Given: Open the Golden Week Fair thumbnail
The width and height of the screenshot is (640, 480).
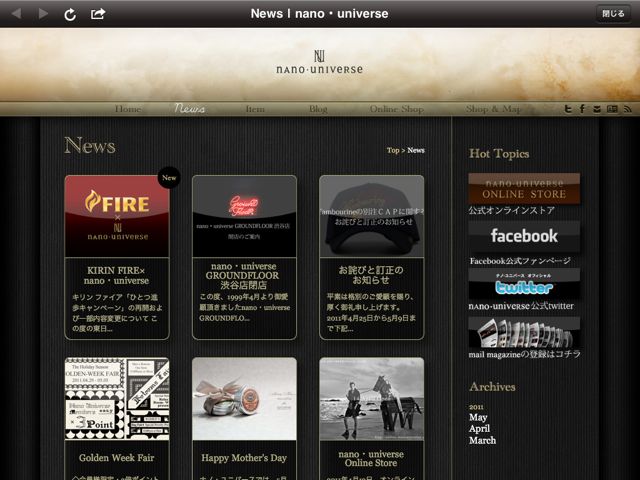Looking at the screenshot, I should coord(117,399).
